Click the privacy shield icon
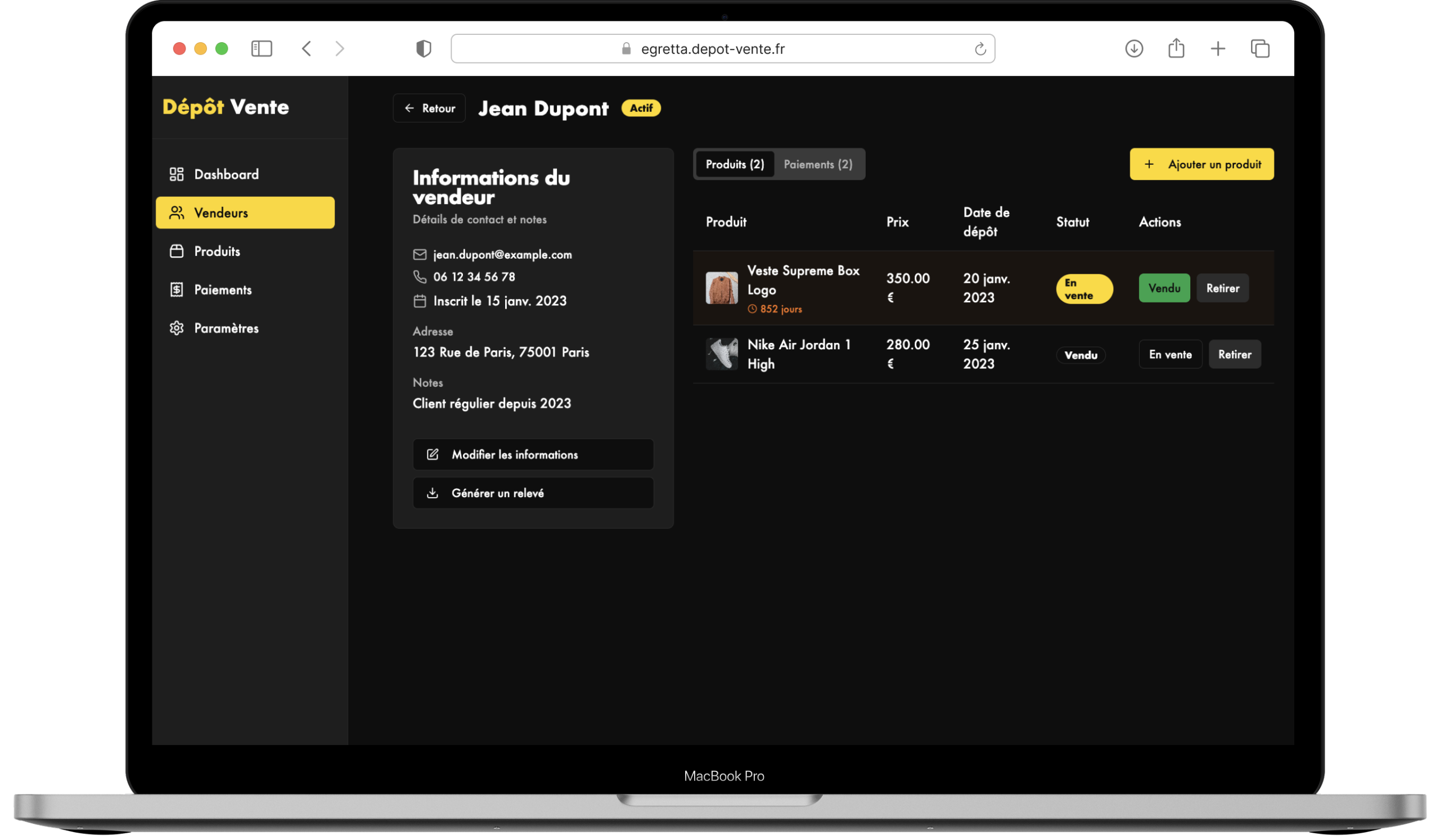This screenshot has width=1440, height=840. pos(424,48)
